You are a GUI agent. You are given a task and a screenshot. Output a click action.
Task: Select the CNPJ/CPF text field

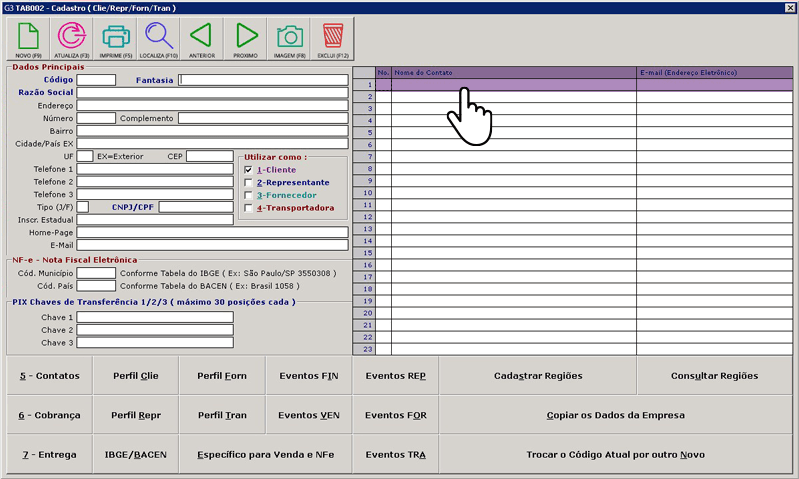coord(195,207)
